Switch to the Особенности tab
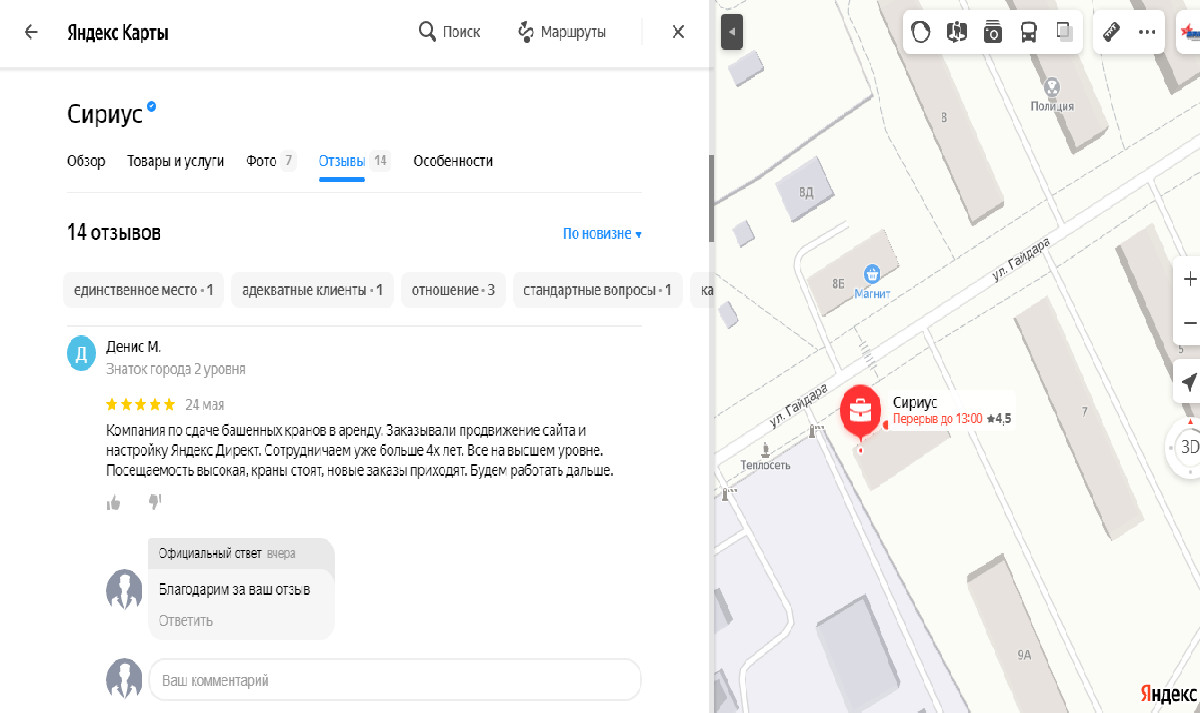 pos(453,161)
